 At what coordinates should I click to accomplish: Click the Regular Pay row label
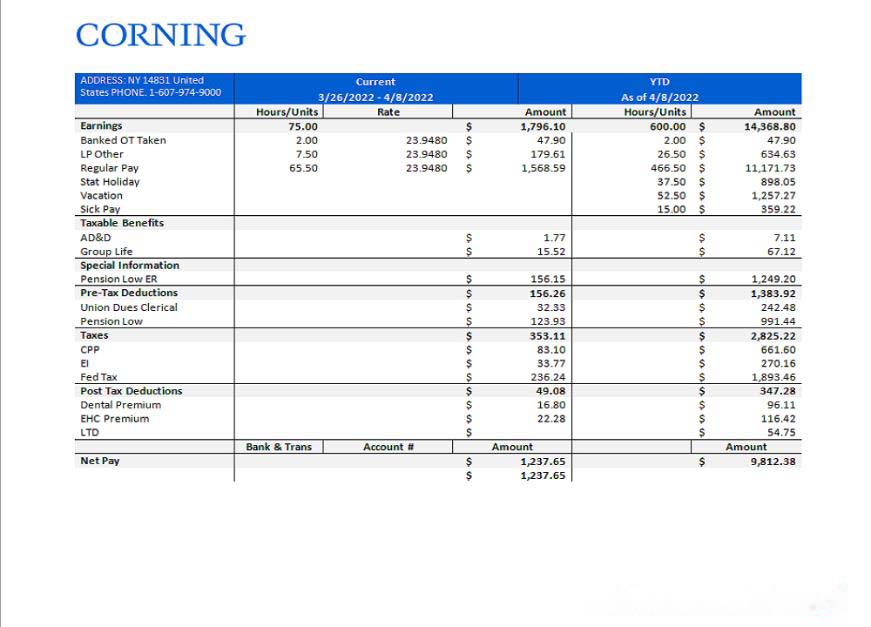click(109, 168)
